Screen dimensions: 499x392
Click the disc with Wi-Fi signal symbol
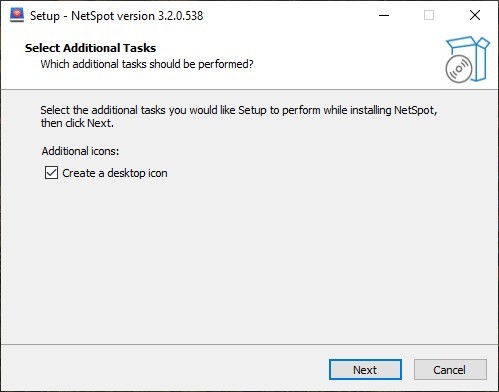pos(459,69)
